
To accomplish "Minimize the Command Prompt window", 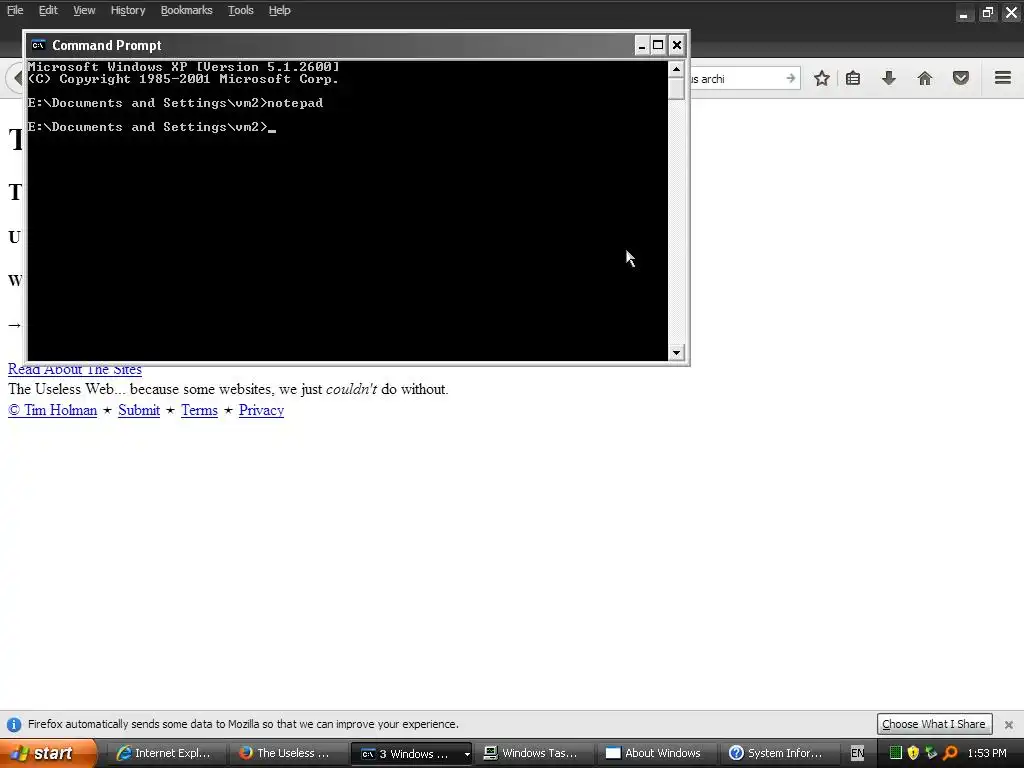I will 641,45.
